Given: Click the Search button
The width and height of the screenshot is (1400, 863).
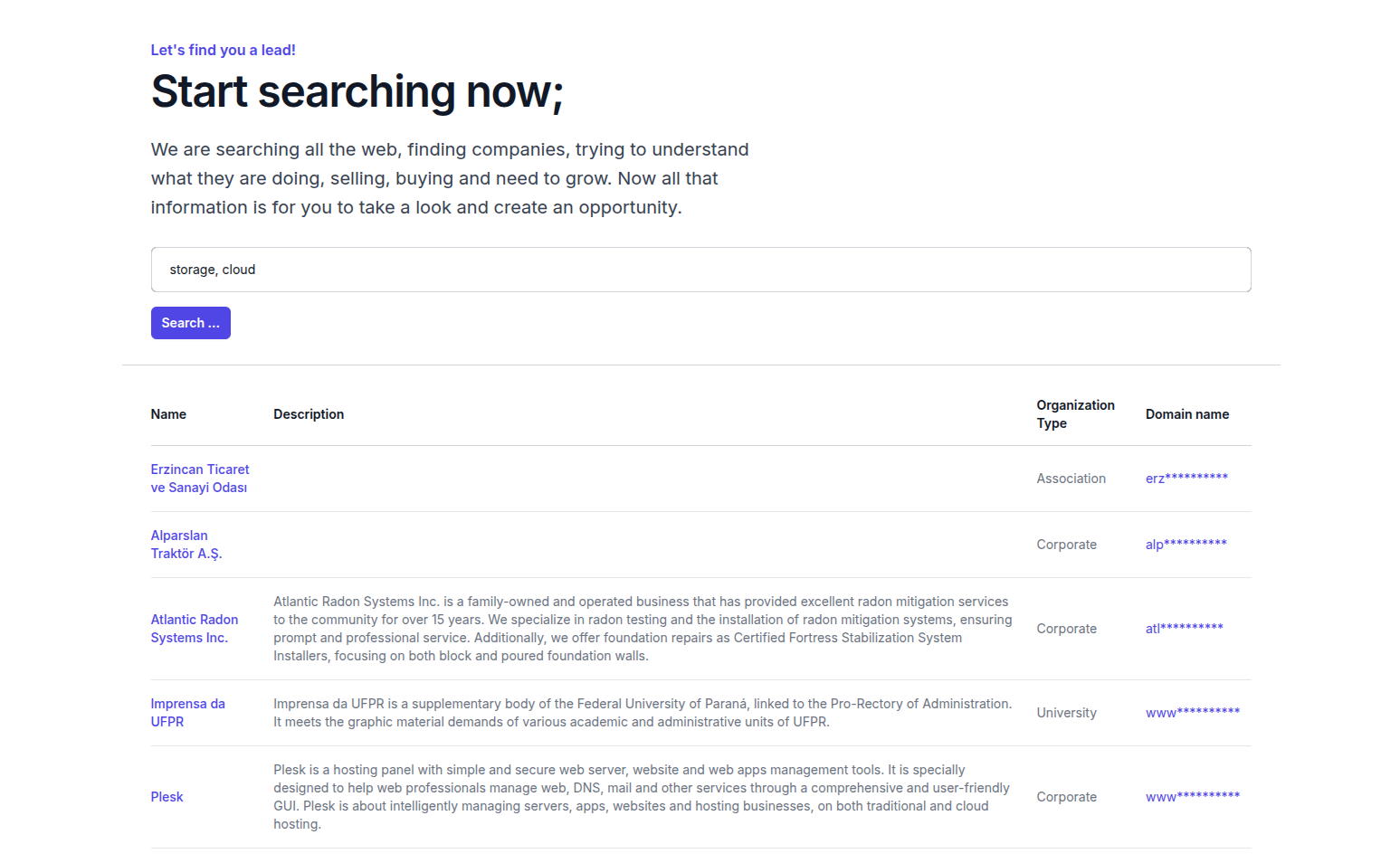Looking at the screenshot, I should (x=190, y=323).
